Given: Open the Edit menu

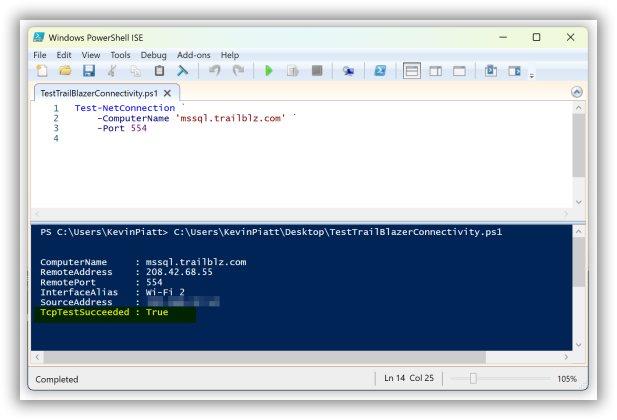Looking at the screenshot, I should (x=64, y=55).
